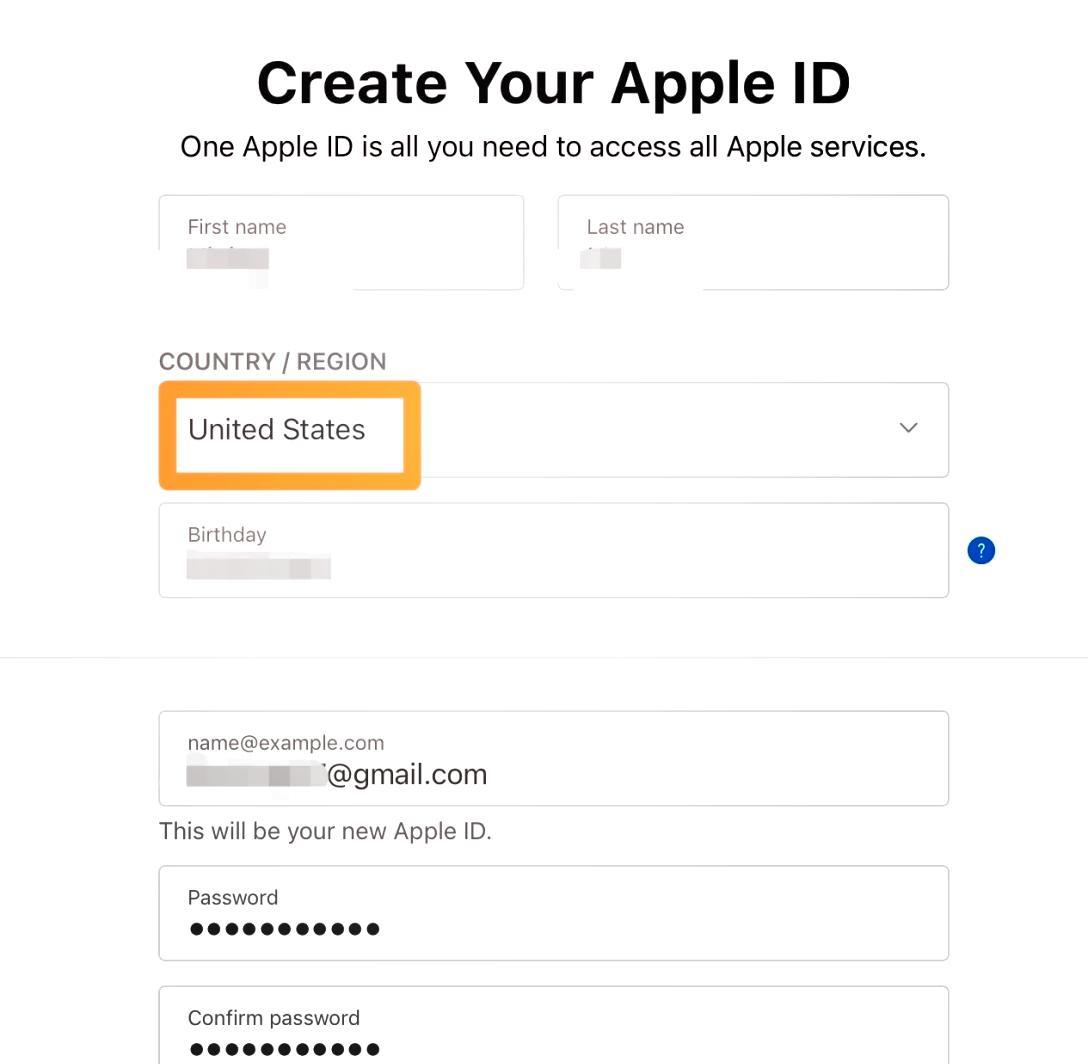Click the masked dots in Confirm password
Image resolution: width=1088 pixels, height=1064 pixels.
(x=284, y=1049)
